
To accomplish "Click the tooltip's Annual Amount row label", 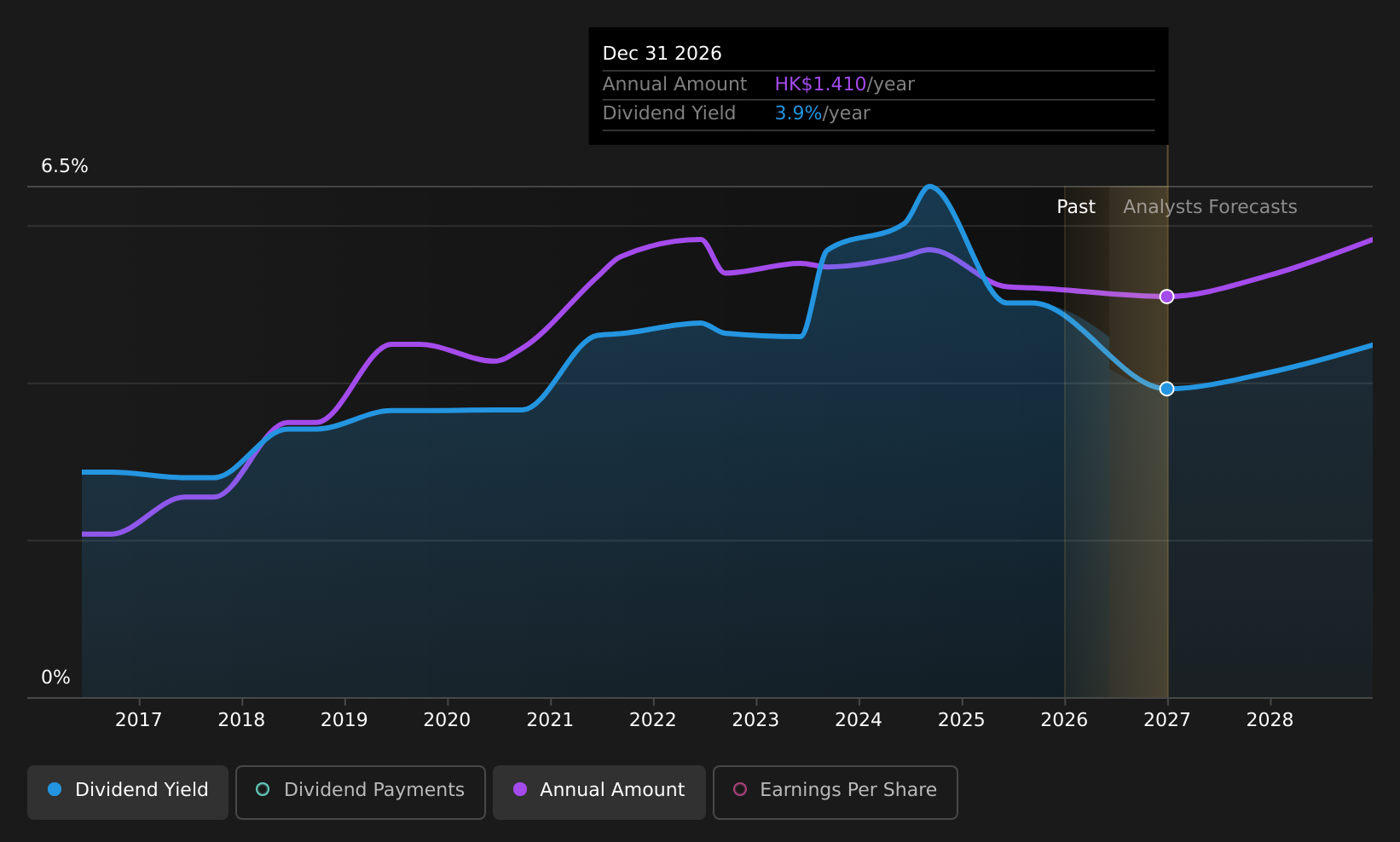I will [x=674, y=84].
